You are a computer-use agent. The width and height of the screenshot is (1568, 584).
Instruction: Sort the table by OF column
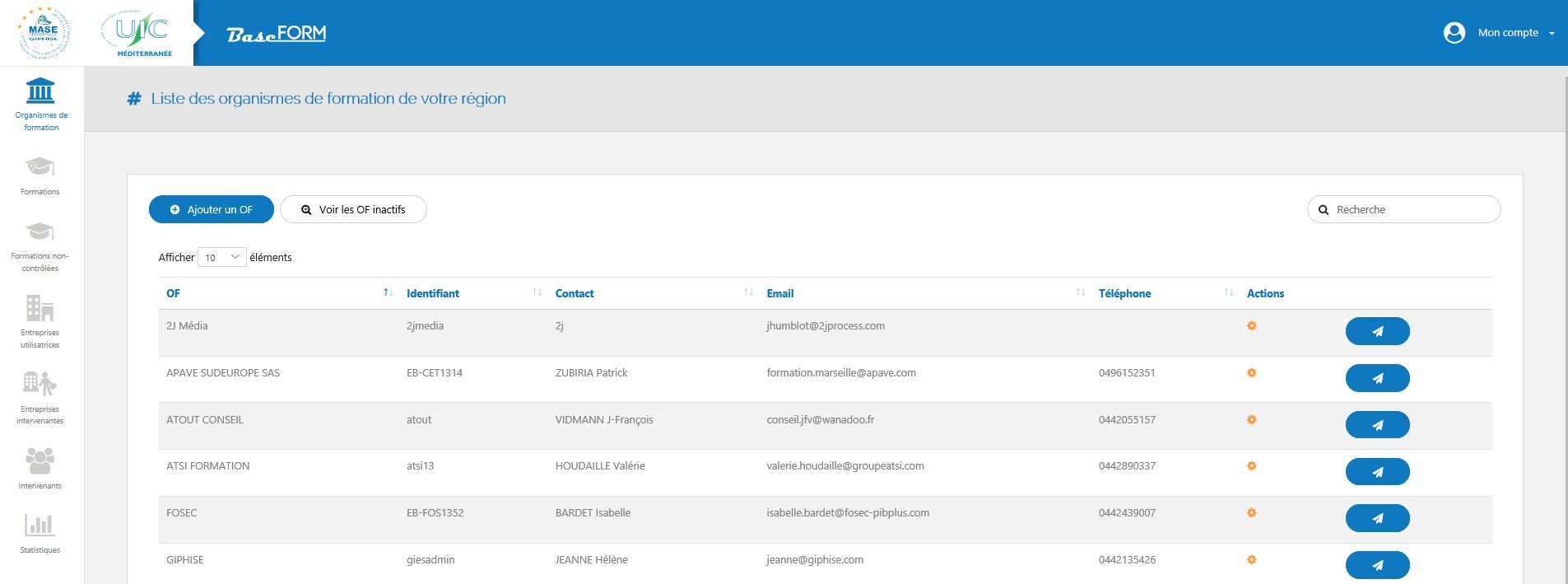(173, 293)
